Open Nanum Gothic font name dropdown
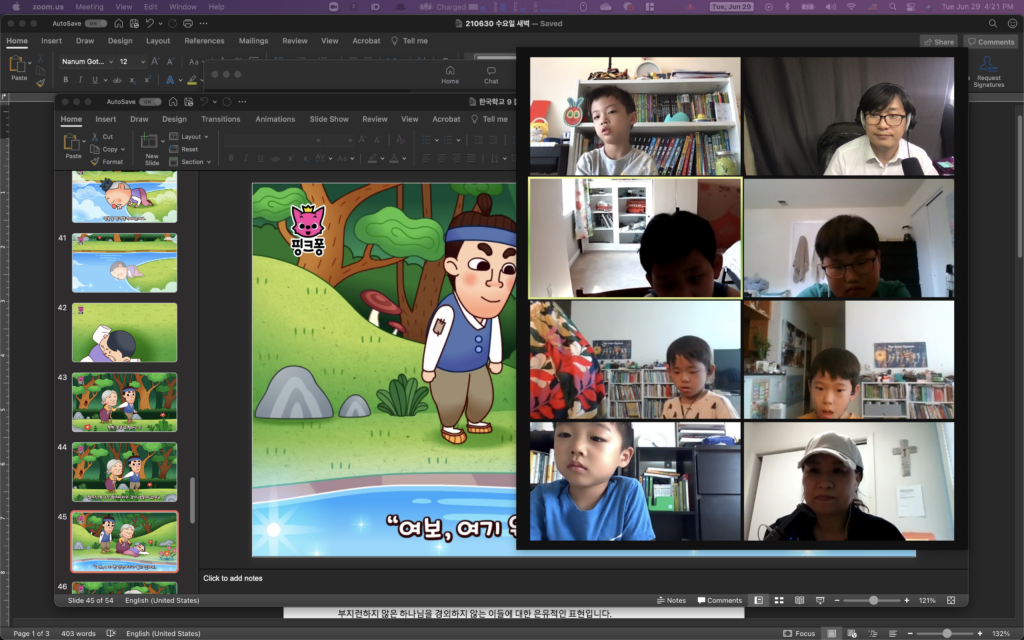Screen dimensions: 1024x640 click(109, 62)
